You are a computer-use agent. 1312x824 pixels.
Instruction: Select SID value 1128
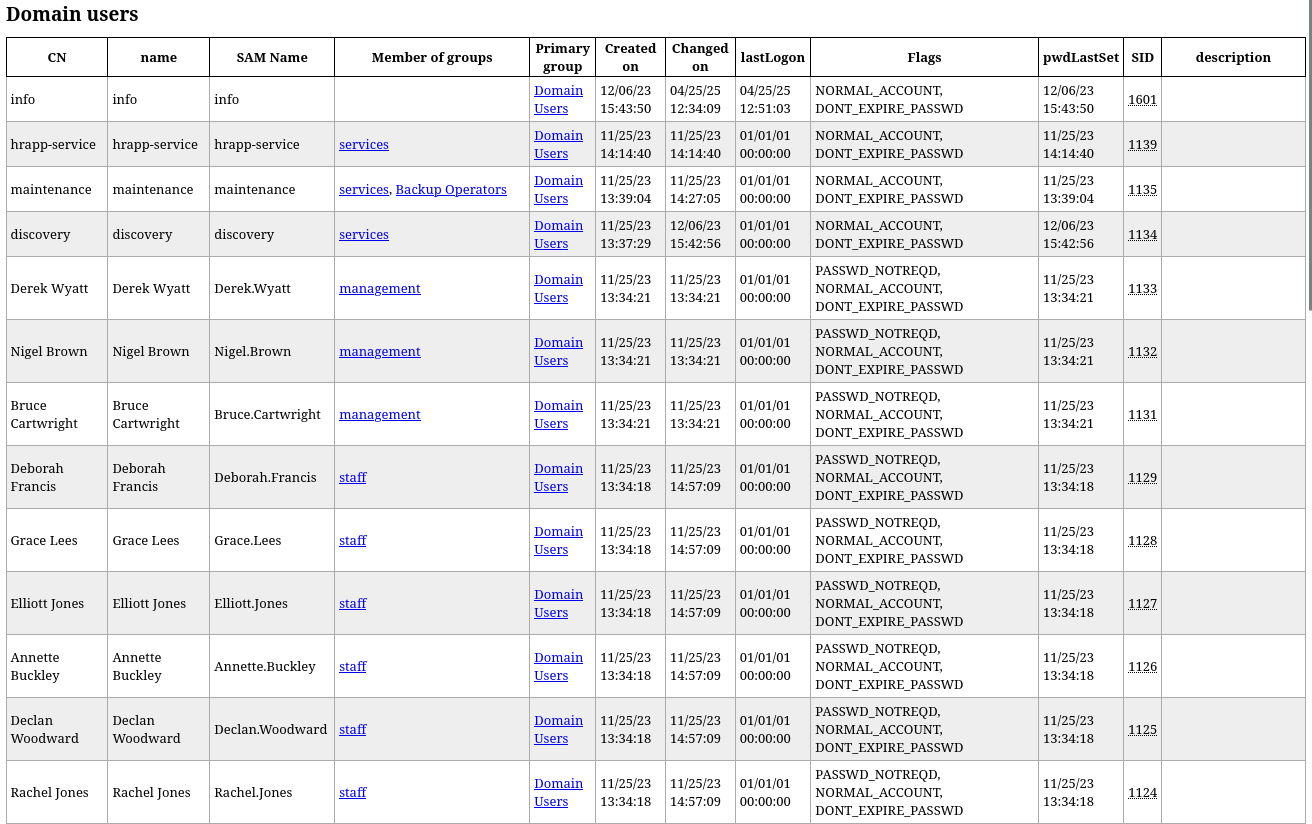[1142, 540]
